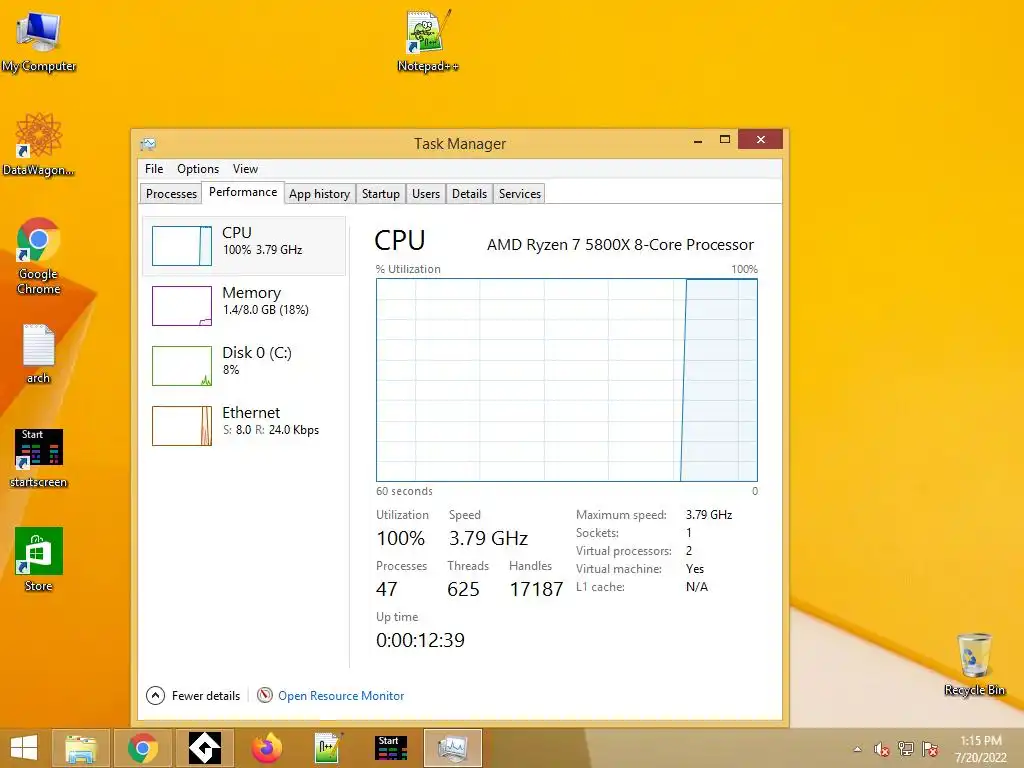This screenshot has height=768, width=1024.
Task: Click the Up time value 0:00:12:39
Action: click(420, 640)
